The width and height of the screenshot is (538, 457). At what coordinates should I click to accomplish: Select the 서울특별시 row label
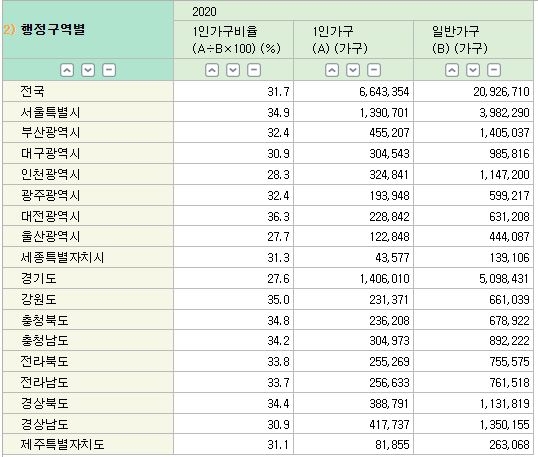[x=50, y=112]
